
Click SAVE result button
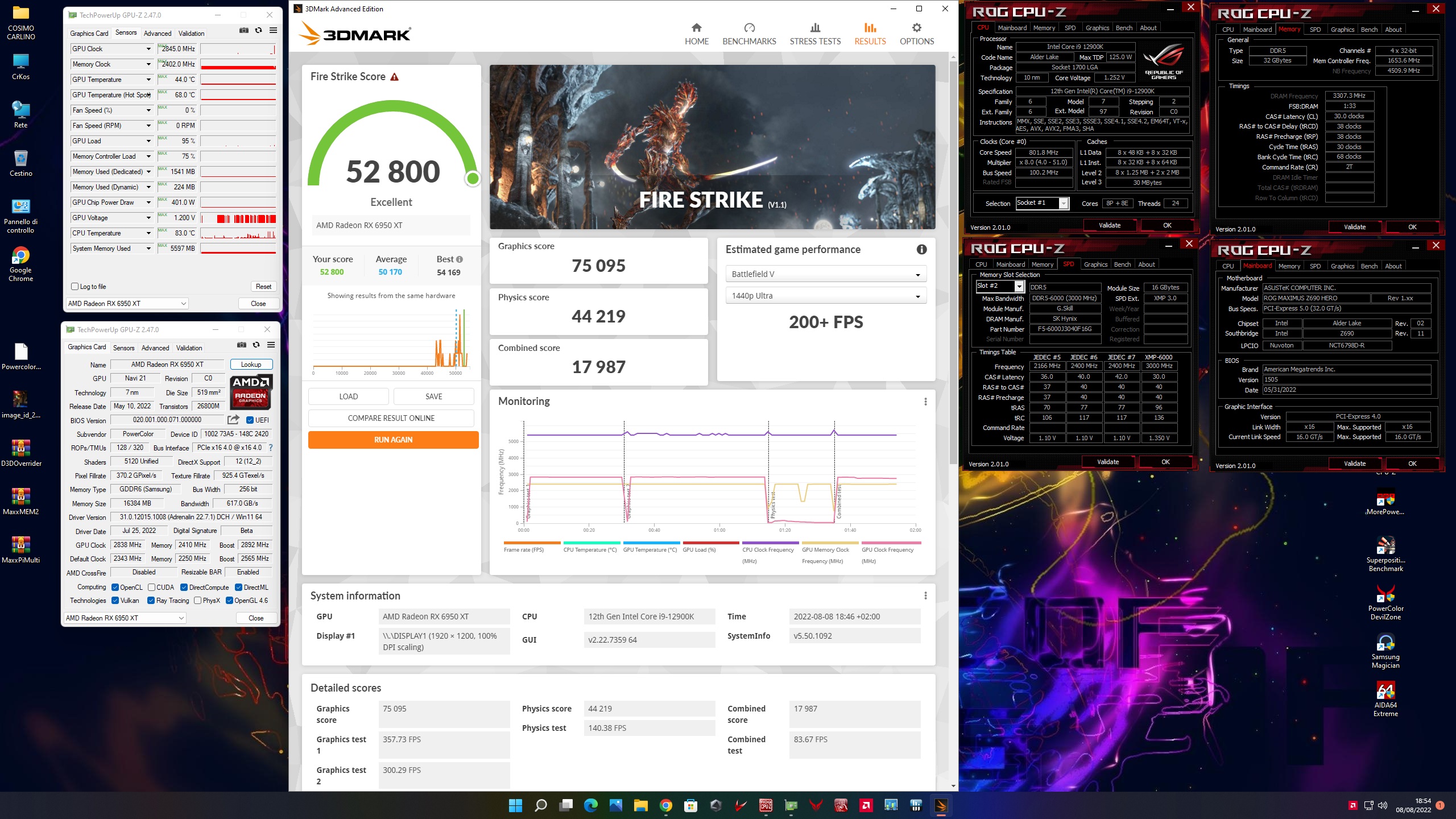pyautogui.click(x=433, y=396)
